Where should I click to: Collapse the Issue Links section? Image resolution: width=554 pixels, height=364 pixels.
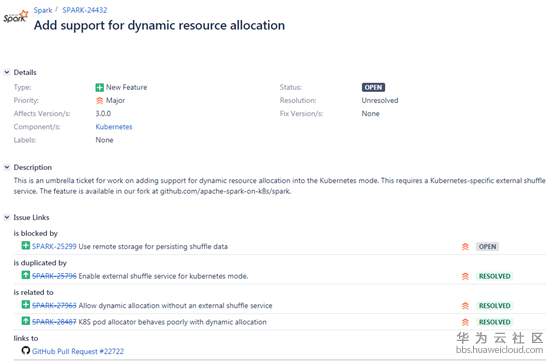pos(7,217)
